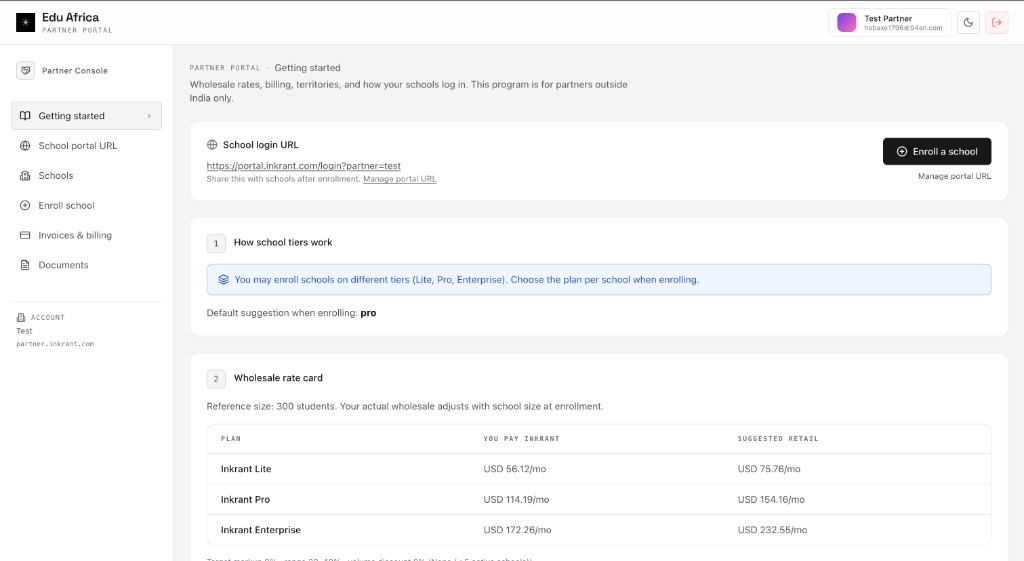Click the Enroll a school button

point(936,152)
